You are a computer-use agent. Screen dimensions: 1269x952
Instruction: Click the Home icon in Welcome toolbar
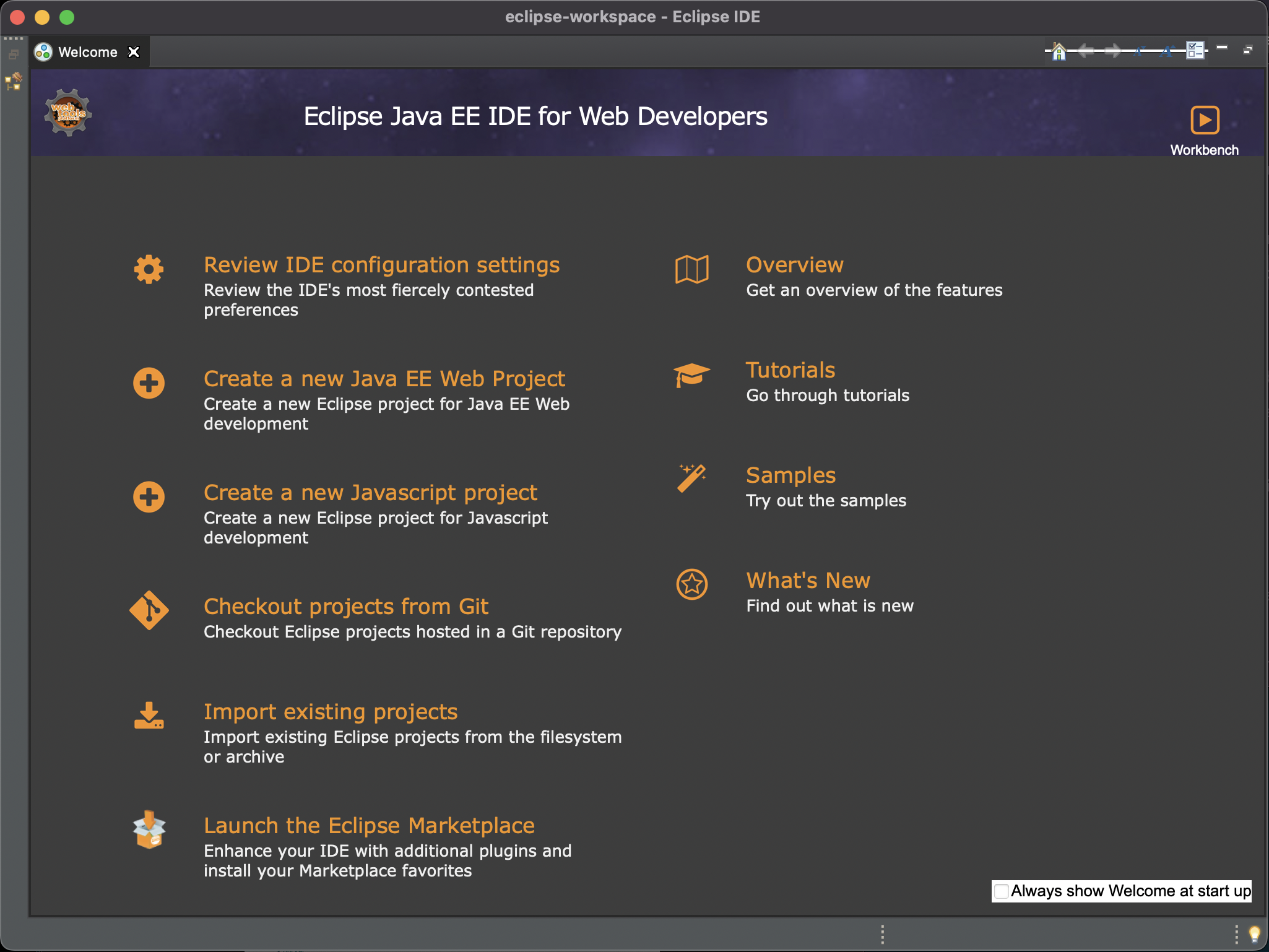[1059, 51]
